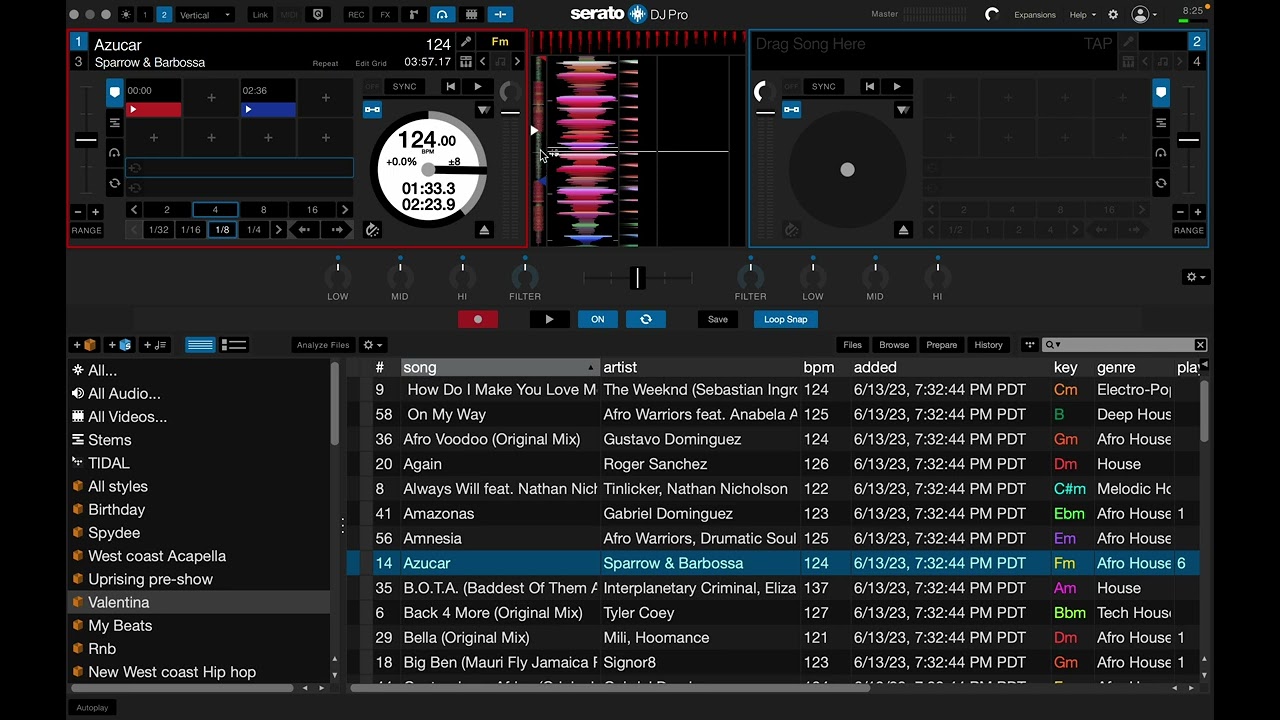Open the Prepare tab
Image resolution: width=1280 pixels, height=720 pixels.
941,345
